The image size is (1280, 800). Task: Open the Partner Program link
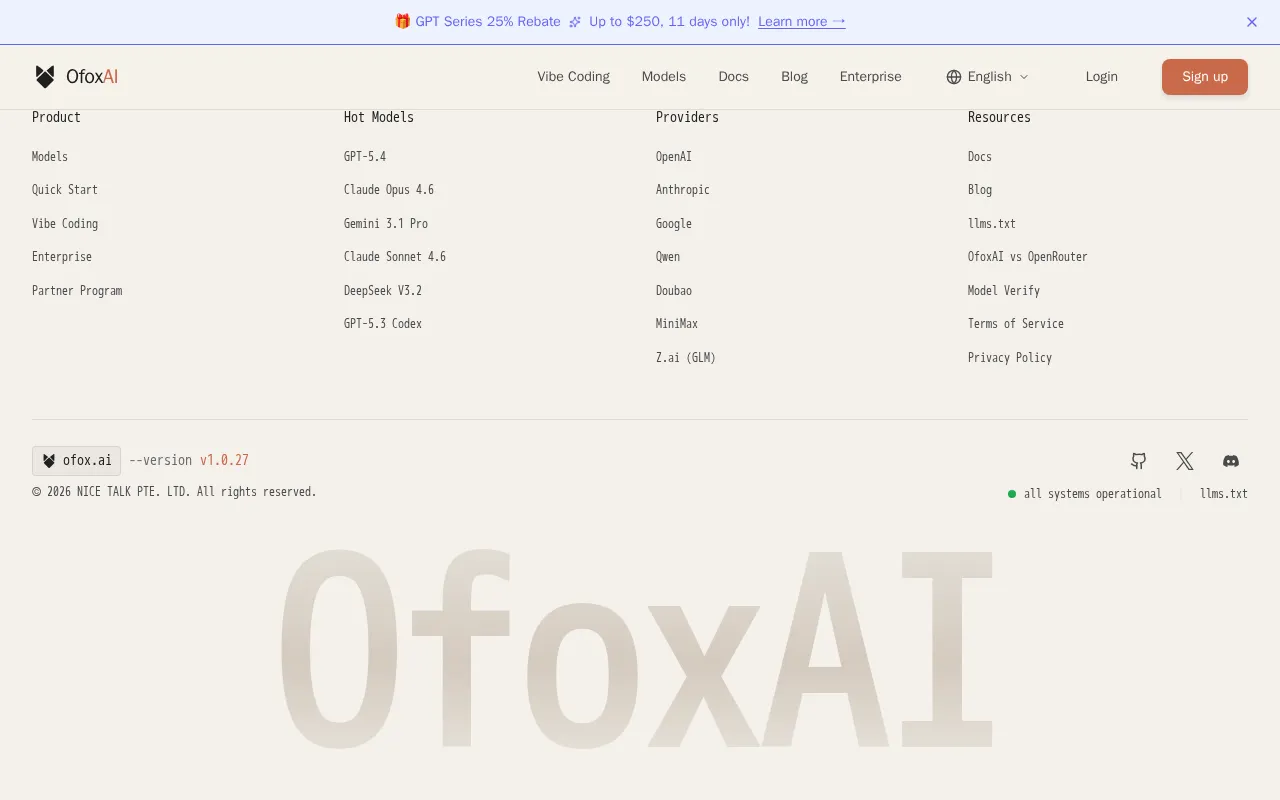pos(77,291)
